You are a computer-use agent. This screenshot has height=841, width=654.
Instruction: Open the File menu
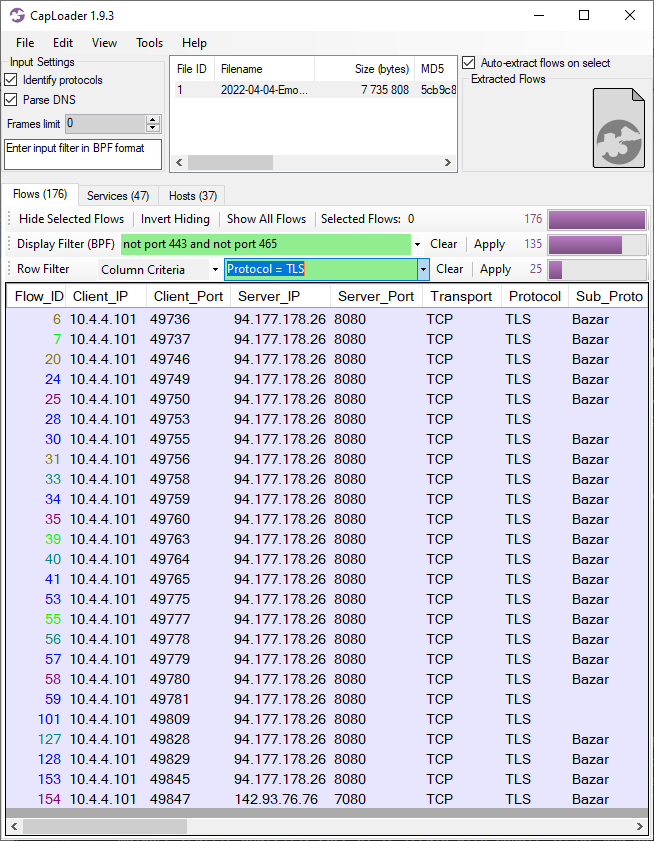(x=25, y=43)
